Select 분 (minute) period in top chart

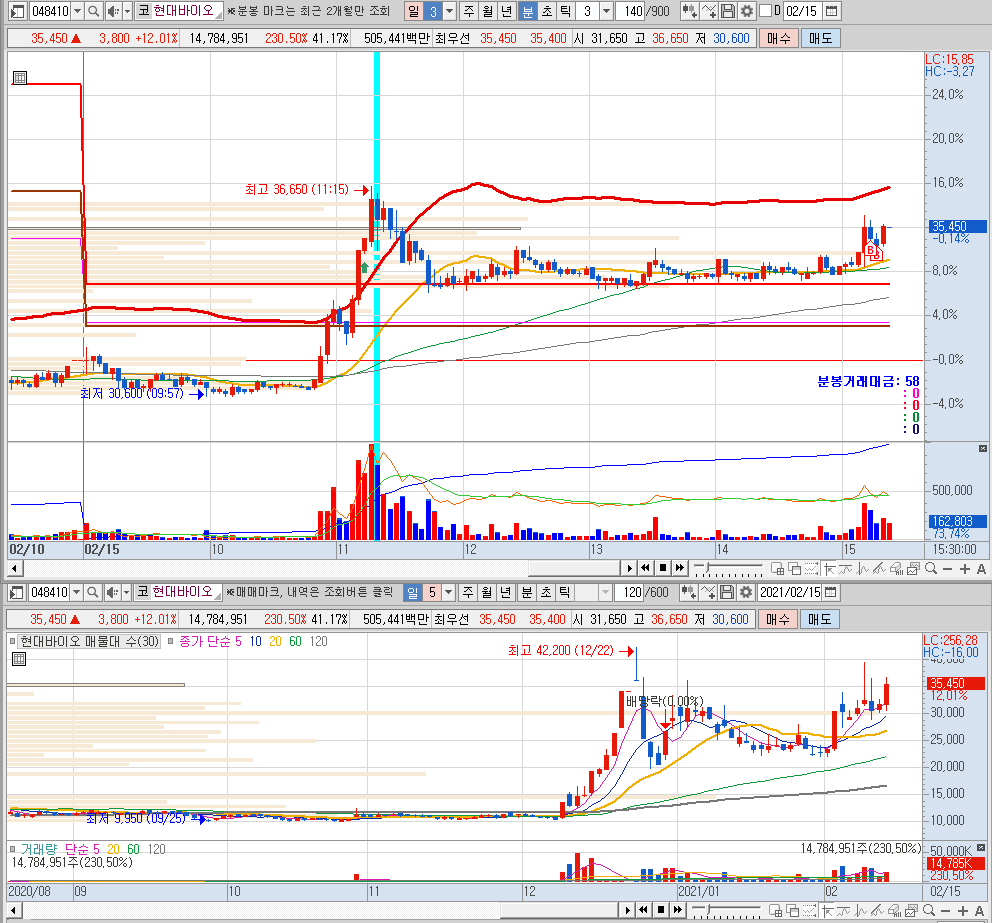click(527, 11)
